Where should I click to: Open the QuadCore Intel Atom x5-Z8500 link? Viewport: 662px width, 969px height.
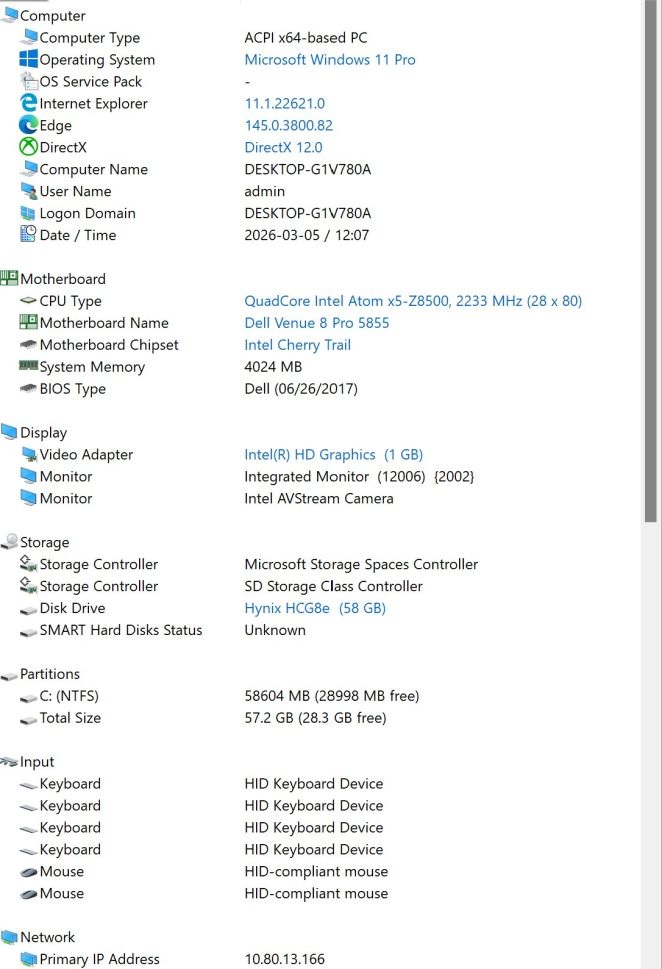coord(412,301)
